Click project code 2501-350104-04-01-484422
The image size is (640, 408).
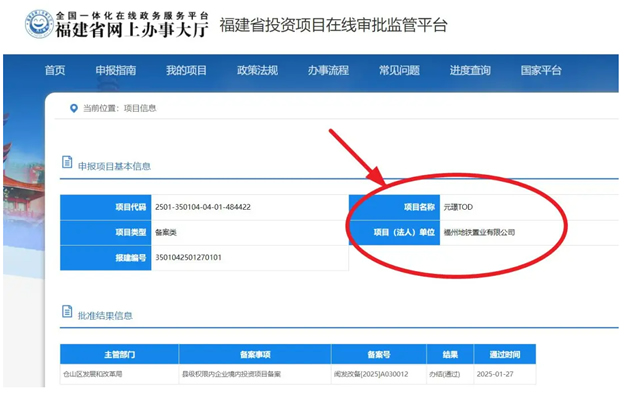203,207
